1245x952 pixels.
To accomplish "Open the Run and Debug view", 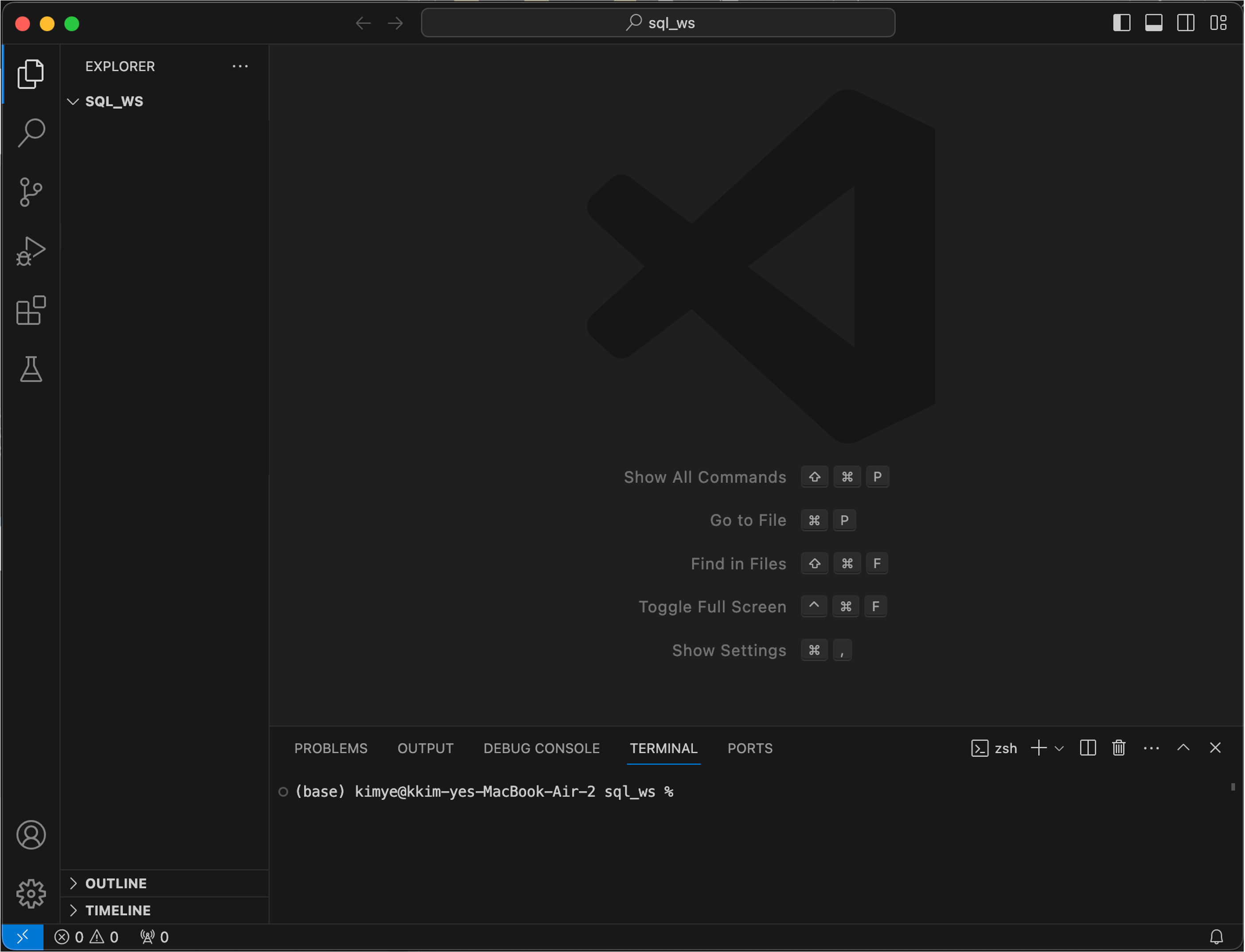I will [x=31, y=251].
